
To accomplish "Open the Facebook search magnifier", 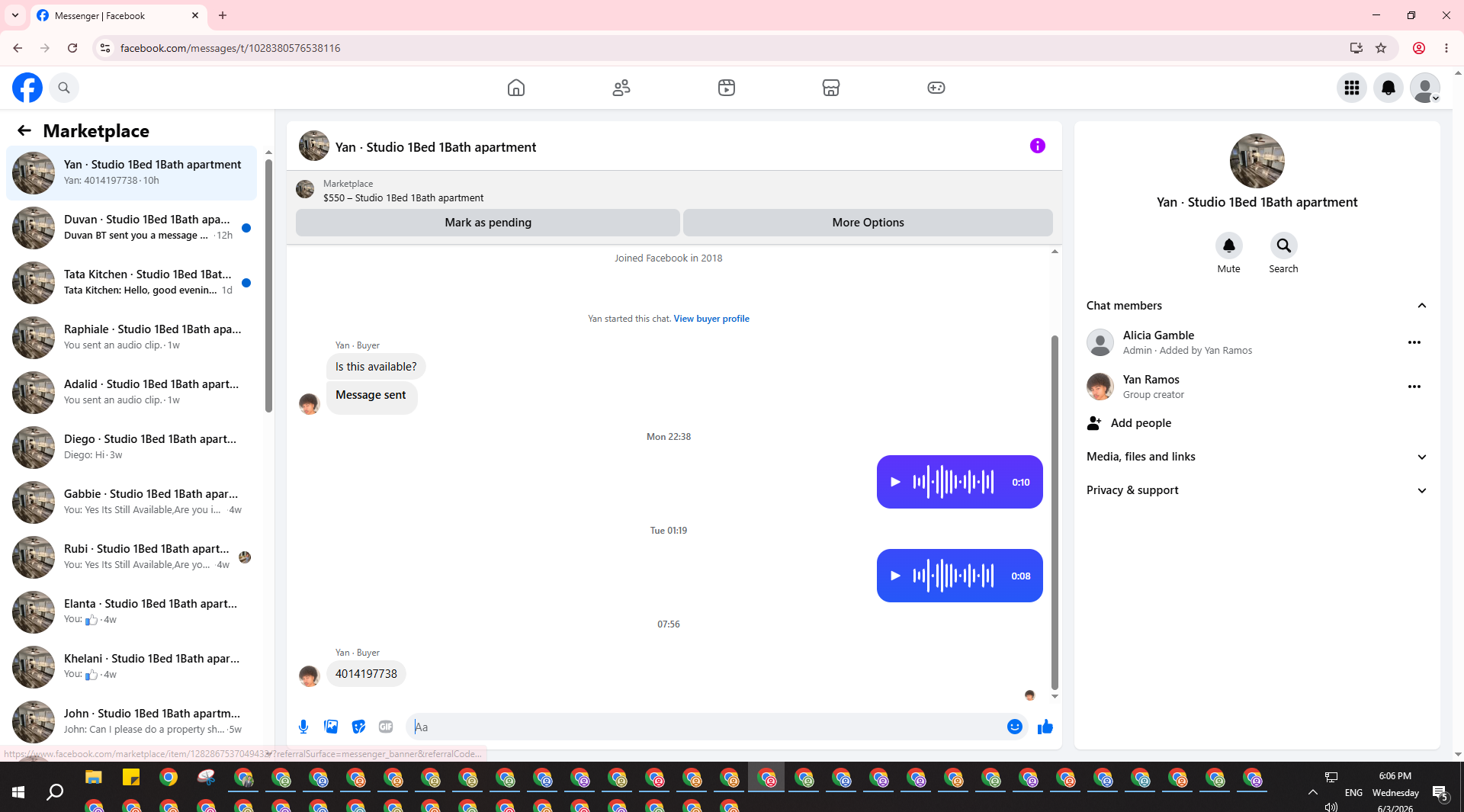I will pos(64,88).
